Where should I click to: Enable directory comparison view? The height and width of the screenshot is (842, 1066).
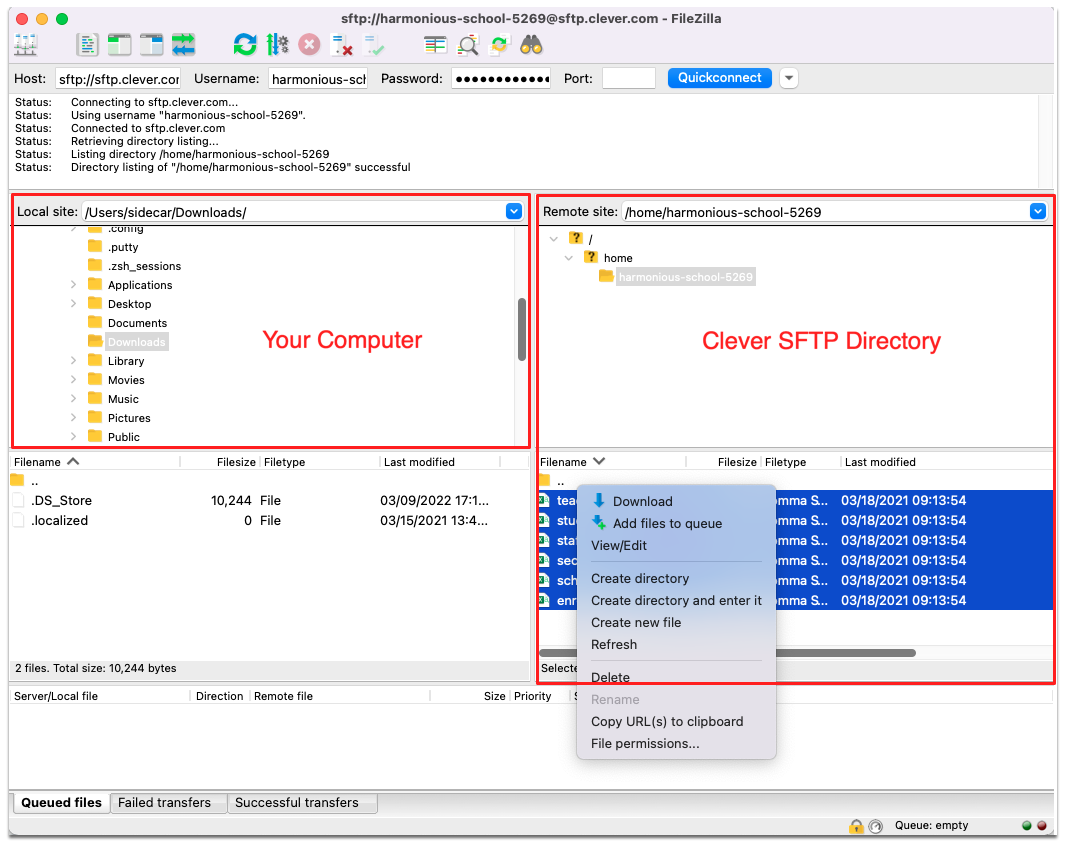[466, 44]
